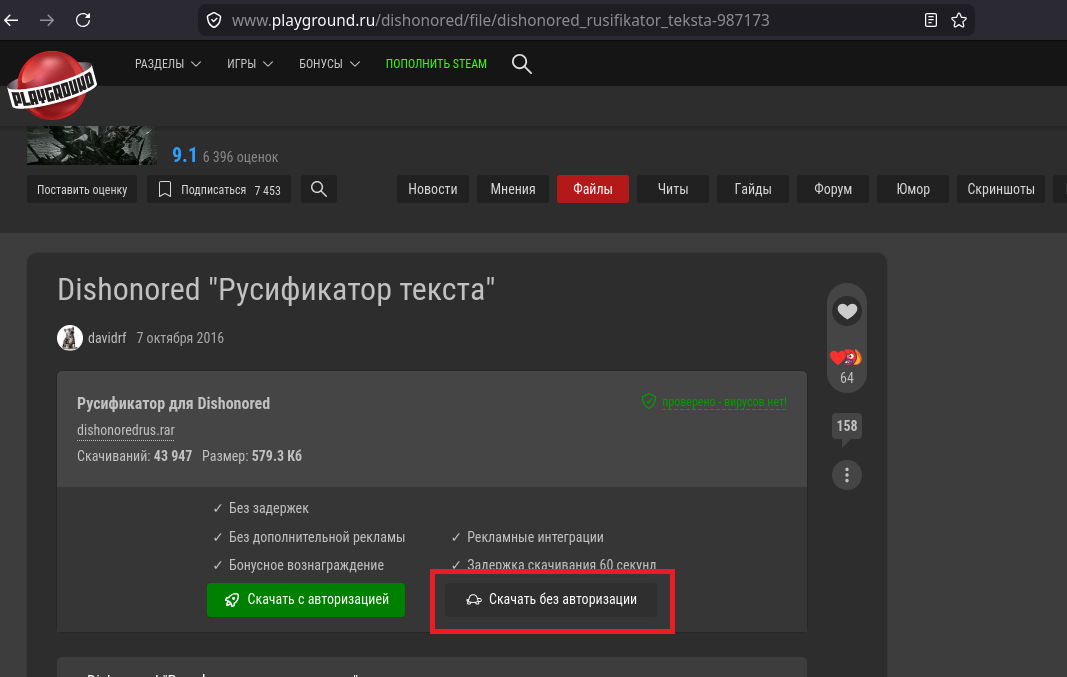Expand the БОНУСЫ dropdown menu

click(329, 64)
